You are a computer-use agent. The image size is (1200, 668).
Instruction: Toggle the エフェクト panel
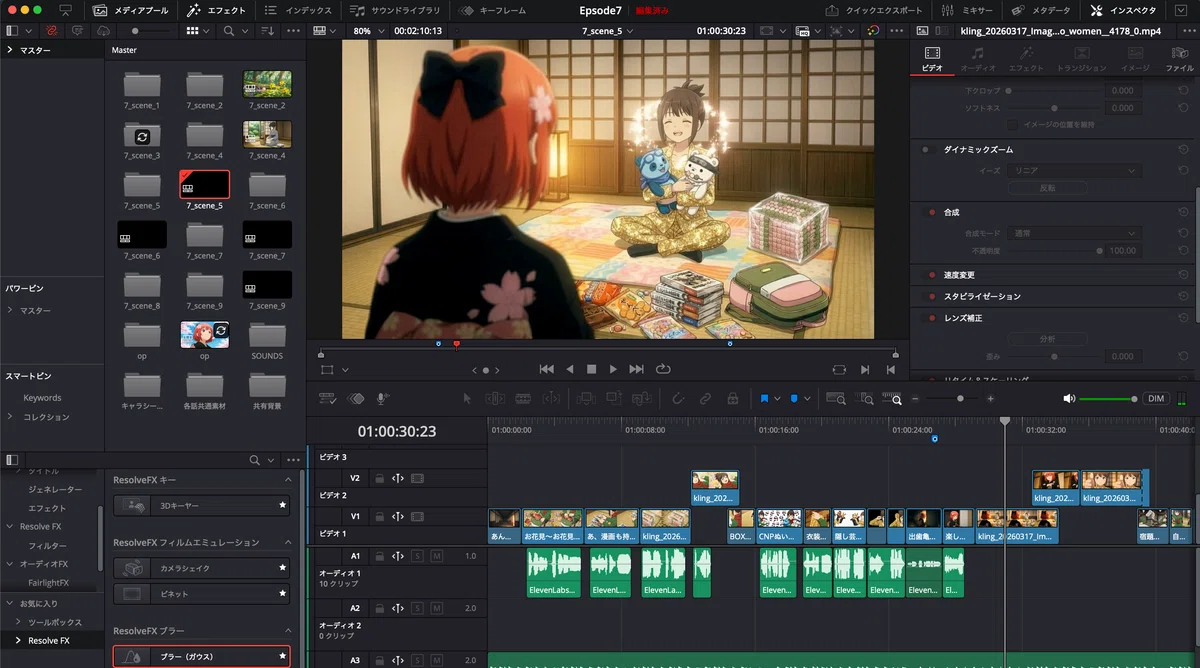(x=215, y=10)
